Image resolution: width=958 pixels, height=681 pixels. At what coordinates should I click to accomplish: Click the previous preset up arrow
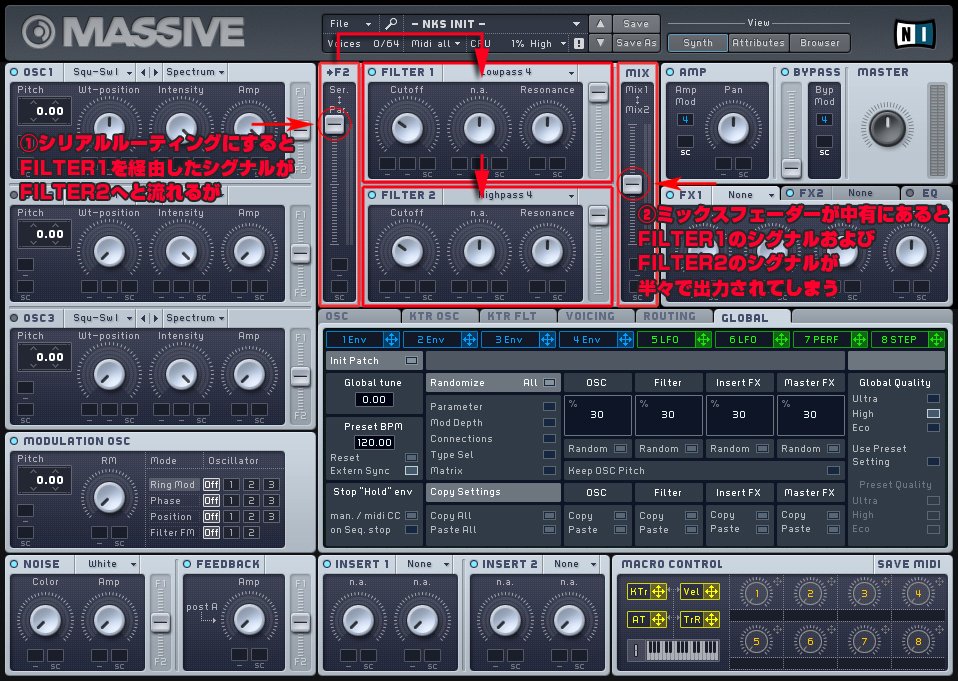(600, 24)
